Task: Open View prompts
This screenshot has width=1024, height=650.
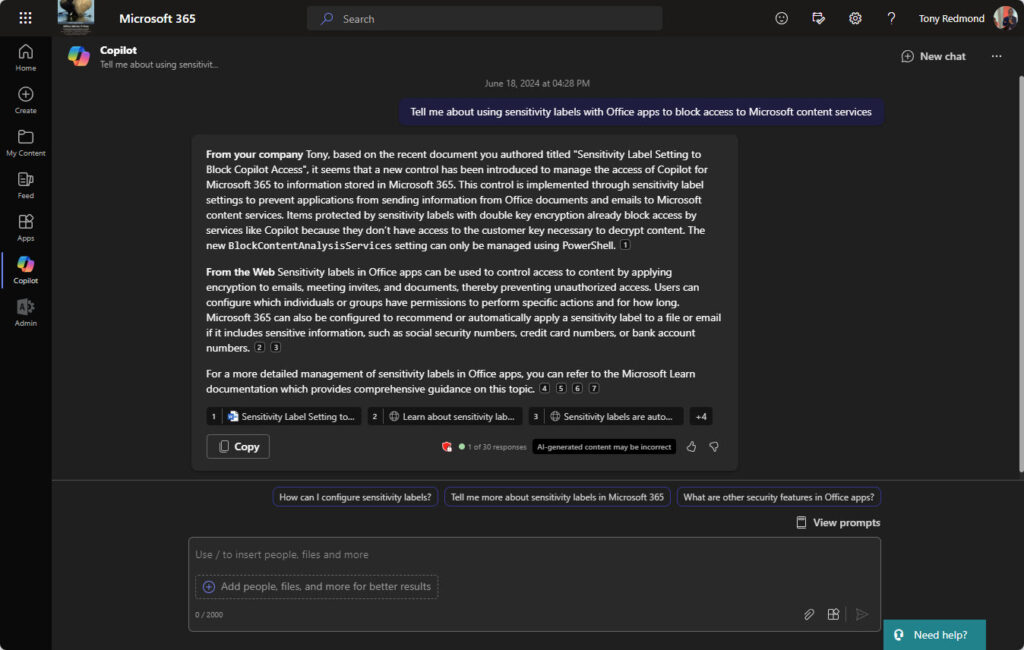Action: click(838, 523)
